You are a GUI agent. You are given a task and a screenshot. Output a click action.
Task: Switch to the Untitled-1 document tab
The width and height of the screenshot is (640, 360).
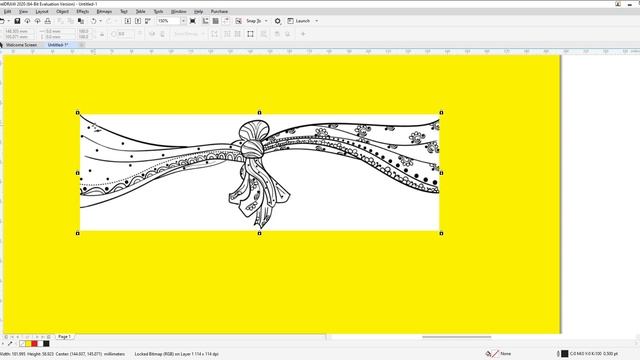click(x=58, y=45)
